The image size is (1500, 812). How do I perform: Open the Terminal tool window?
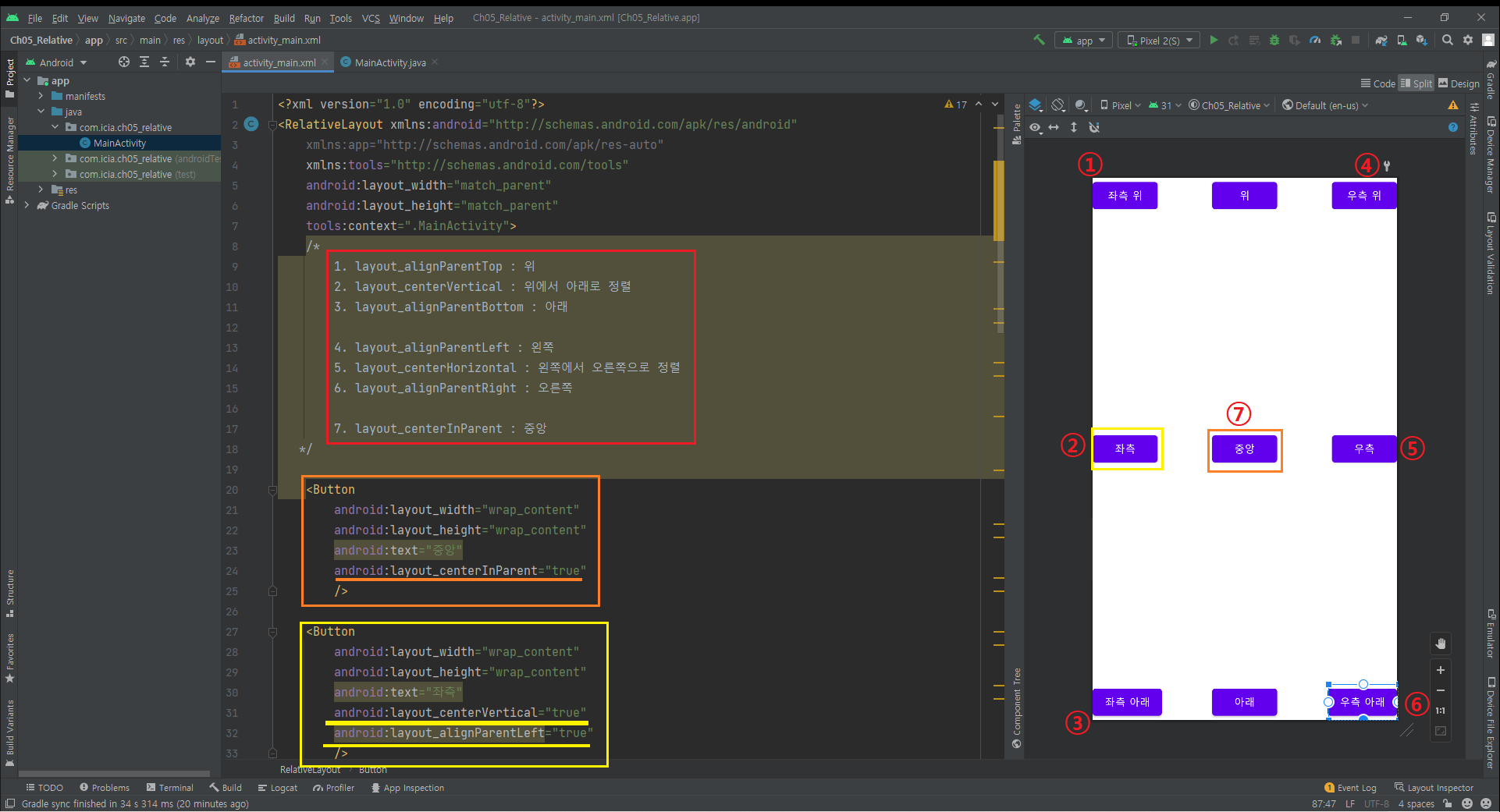170,788
